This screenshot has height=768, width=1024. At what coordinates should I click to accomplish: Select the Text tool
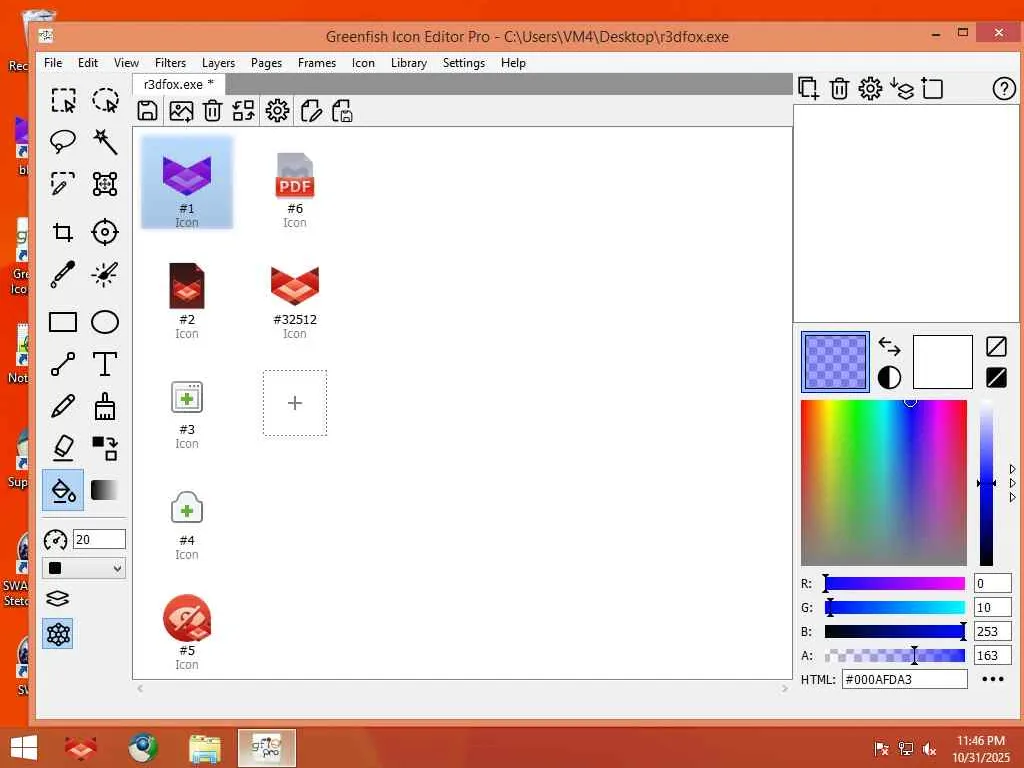[104, 364]
